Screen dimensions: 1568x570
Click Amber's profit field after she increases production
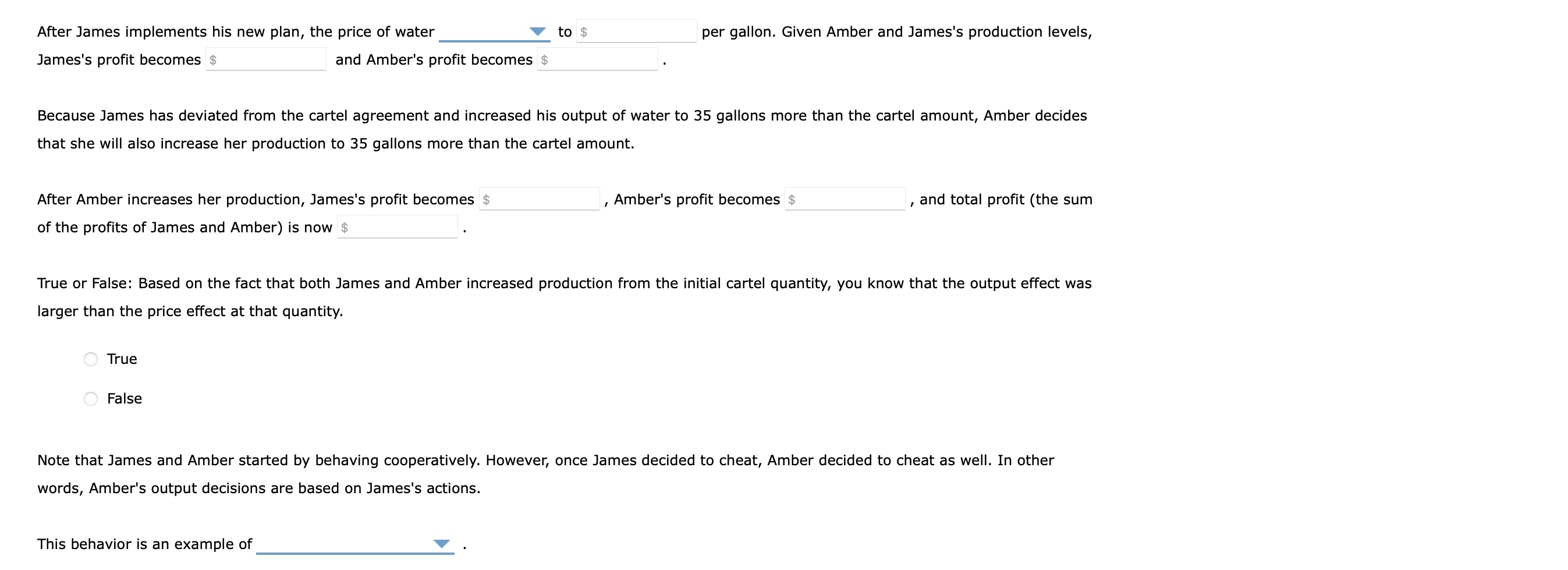pos(845,199)
